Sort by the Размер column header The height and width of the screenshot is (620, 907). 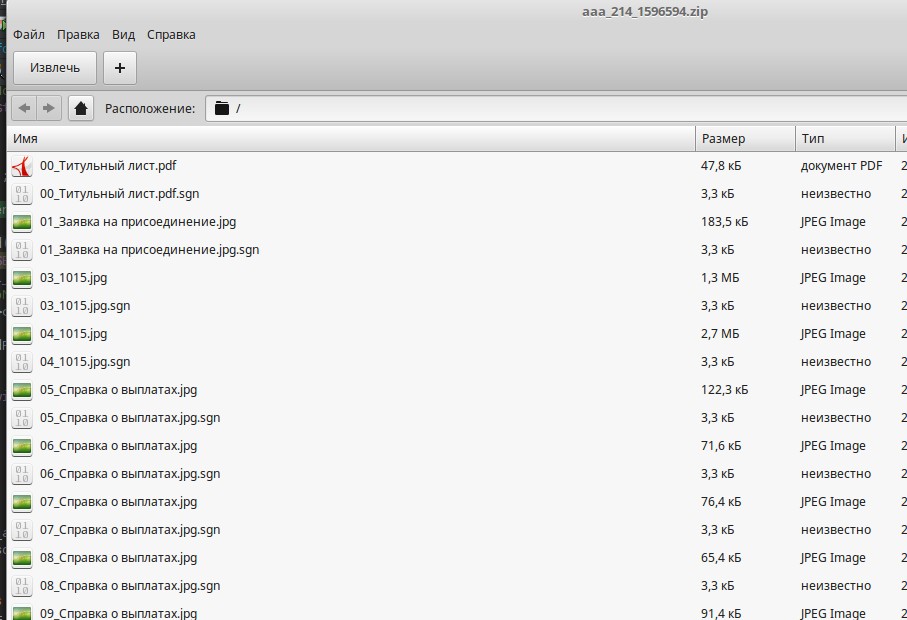click(x=744, y=138)
